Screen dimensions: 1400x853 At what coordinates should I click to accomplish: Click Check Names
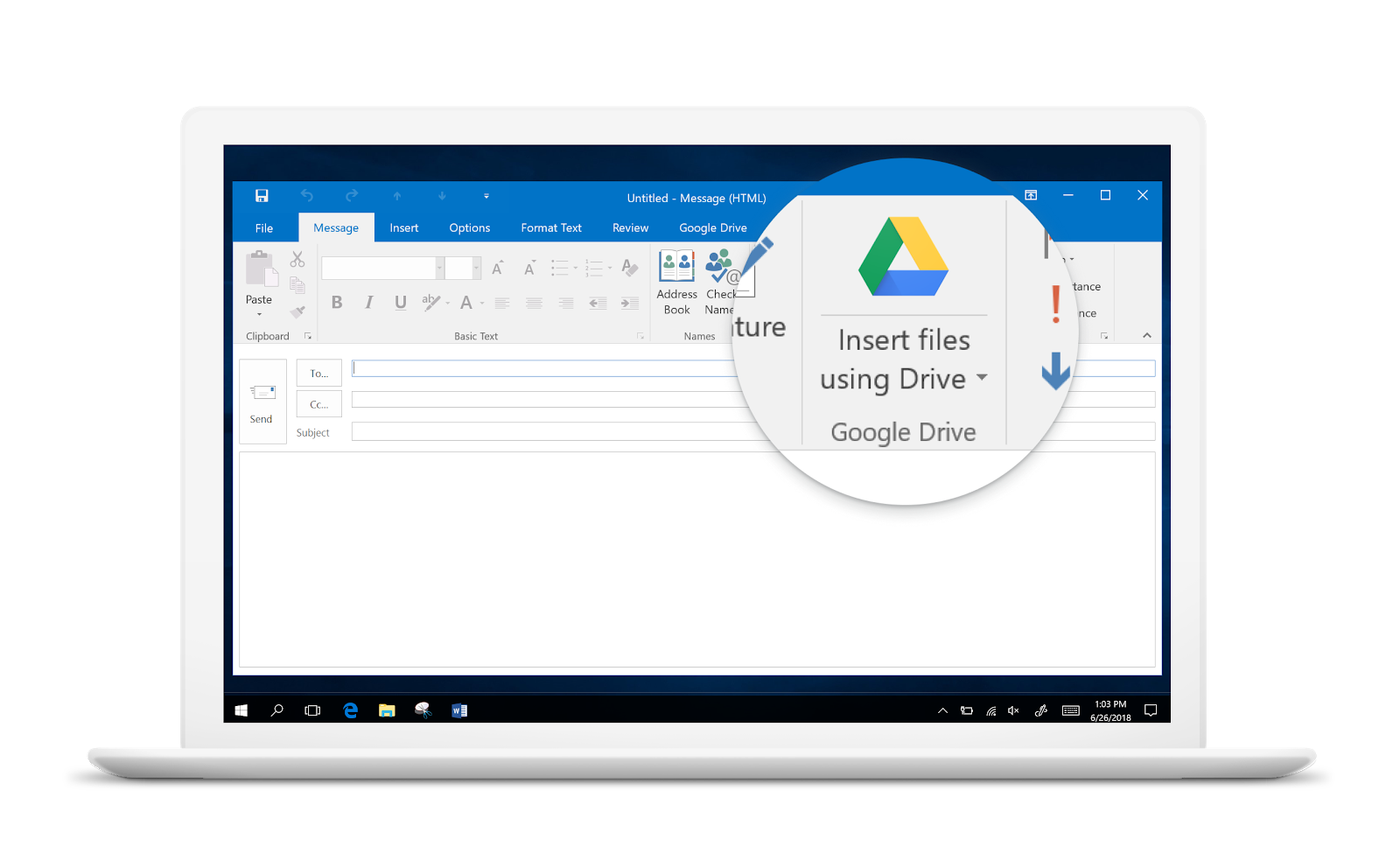pos(720,283)
